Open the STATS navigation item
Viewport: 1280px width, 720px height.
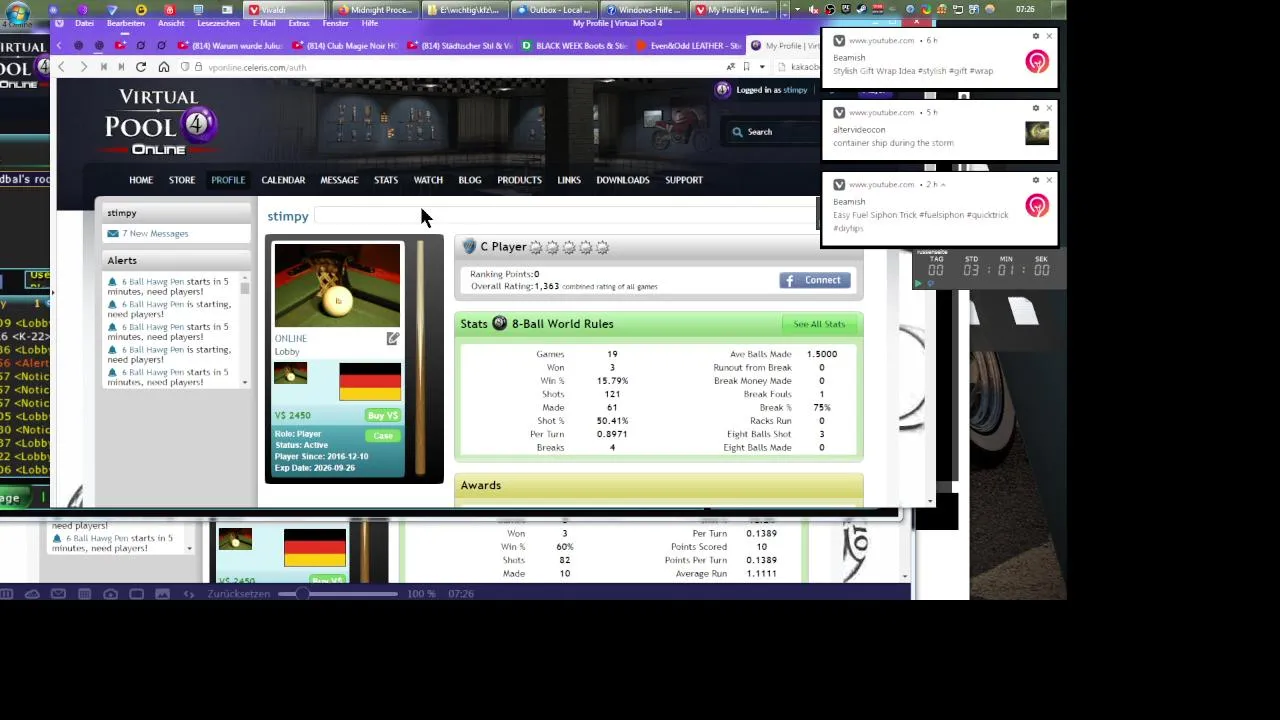[386, 180]
